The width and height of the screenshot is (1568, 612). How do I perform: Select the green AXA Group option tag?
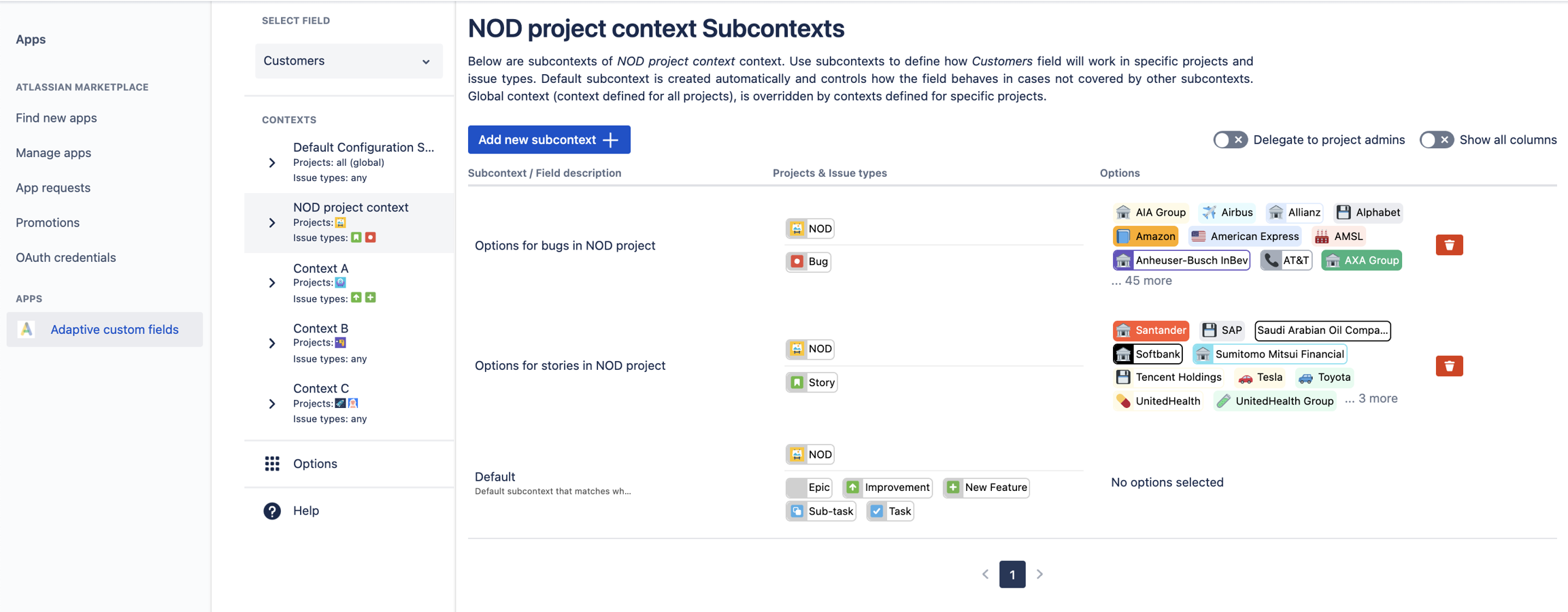(1361, 260)
